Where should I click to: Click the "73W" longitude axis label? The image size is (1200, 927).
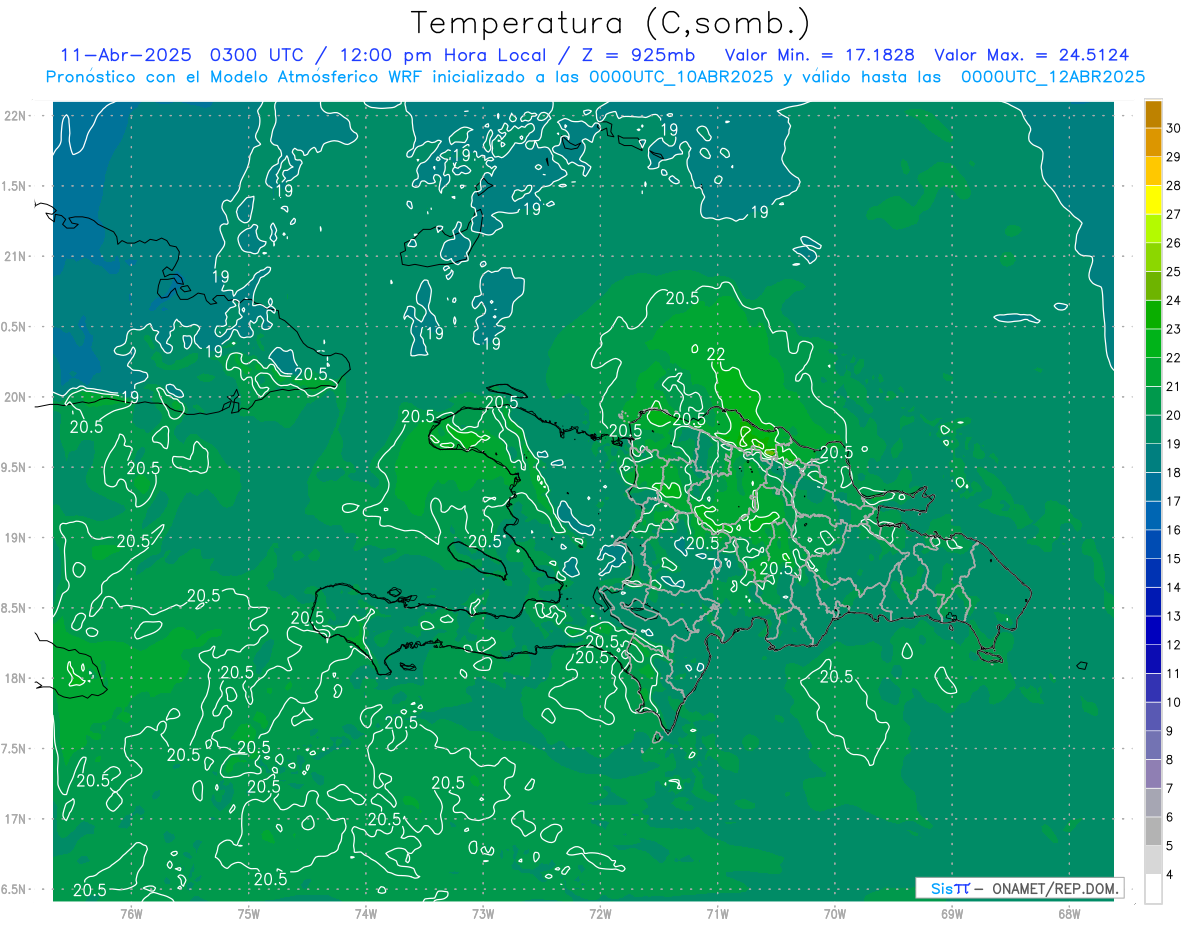point(483,913)
